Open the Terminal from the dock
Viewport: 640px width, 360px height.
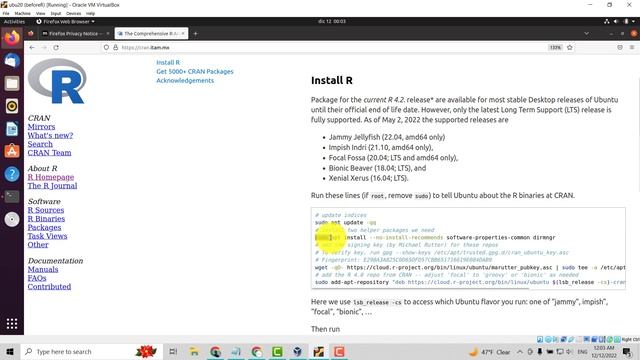click(x=12, y=196)
